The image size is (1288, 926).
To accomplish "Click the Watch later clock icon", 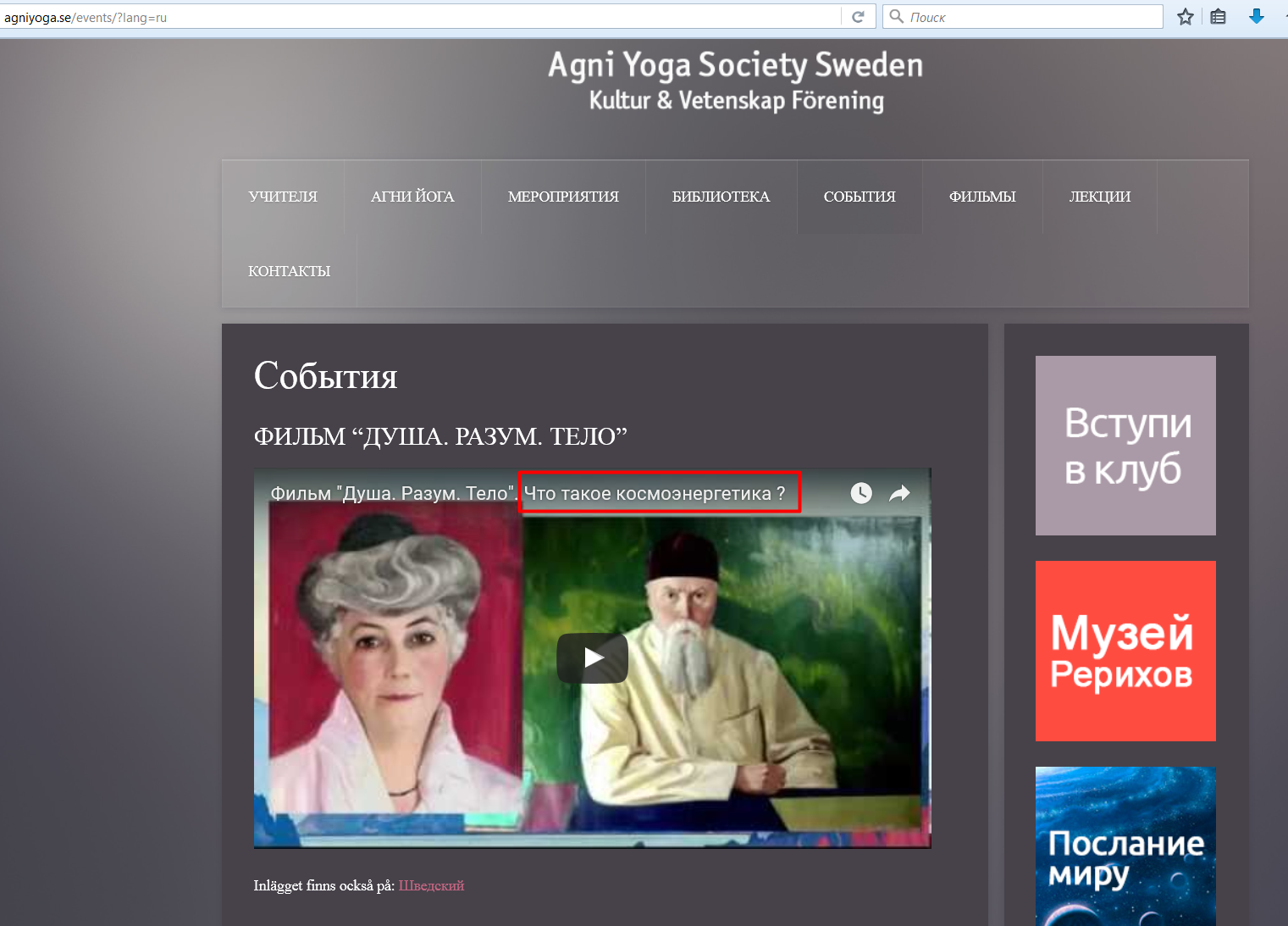I will click(x=860, y=493).
